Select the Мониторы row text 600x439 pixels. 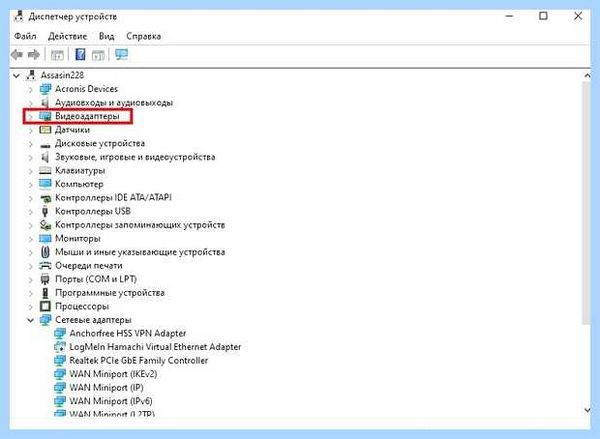click(78, 238)
